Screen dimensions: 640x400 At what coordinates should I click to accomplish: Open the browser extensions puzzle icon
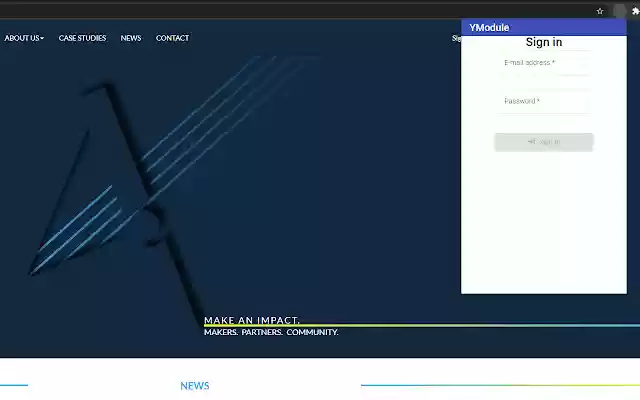click(x=635, y=11)
